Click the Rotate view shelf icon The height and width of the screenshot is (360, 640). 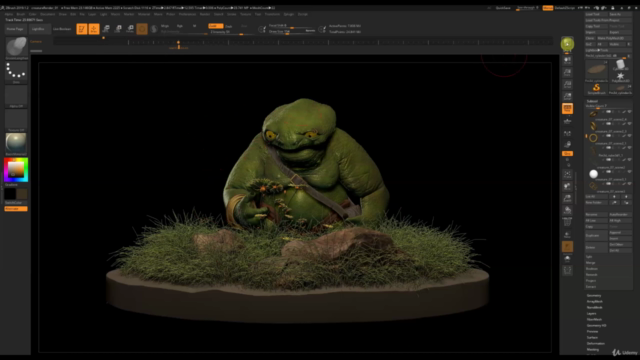[x=567, y=210]
